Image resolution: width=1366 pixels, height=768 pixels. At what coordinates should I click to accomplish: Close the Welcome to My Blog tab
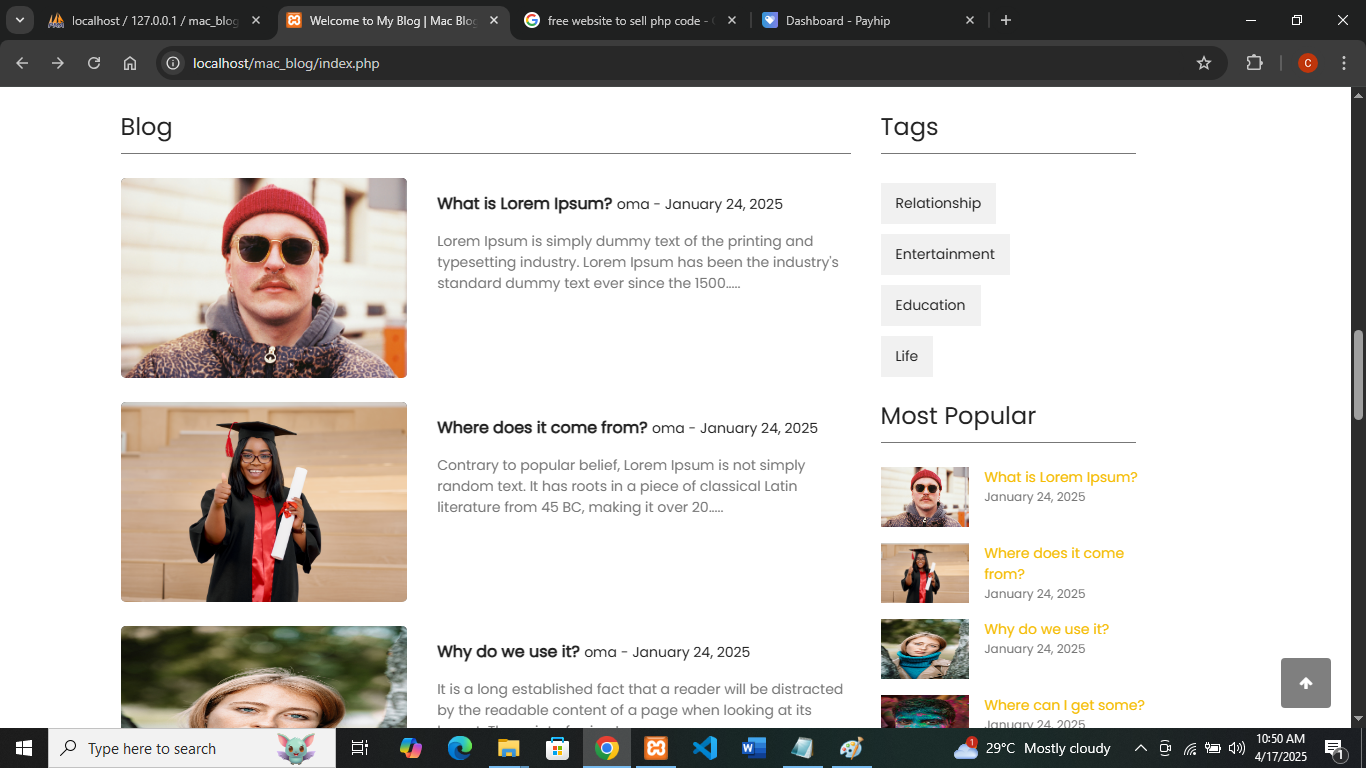(494, 20)
